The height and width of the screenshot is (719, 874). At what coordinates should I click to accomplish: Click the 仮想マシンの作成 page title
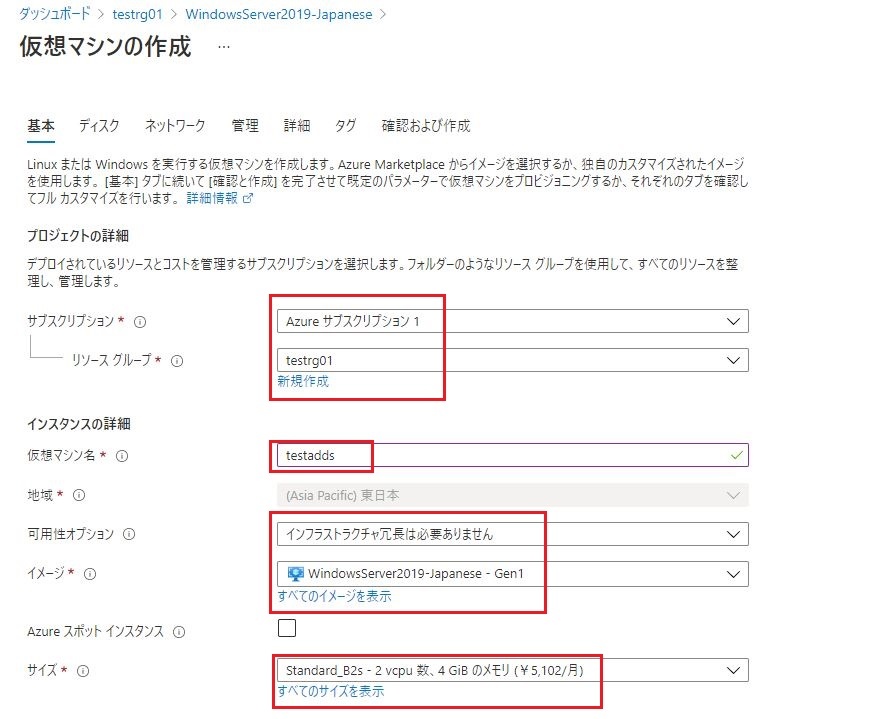(105, 46)
